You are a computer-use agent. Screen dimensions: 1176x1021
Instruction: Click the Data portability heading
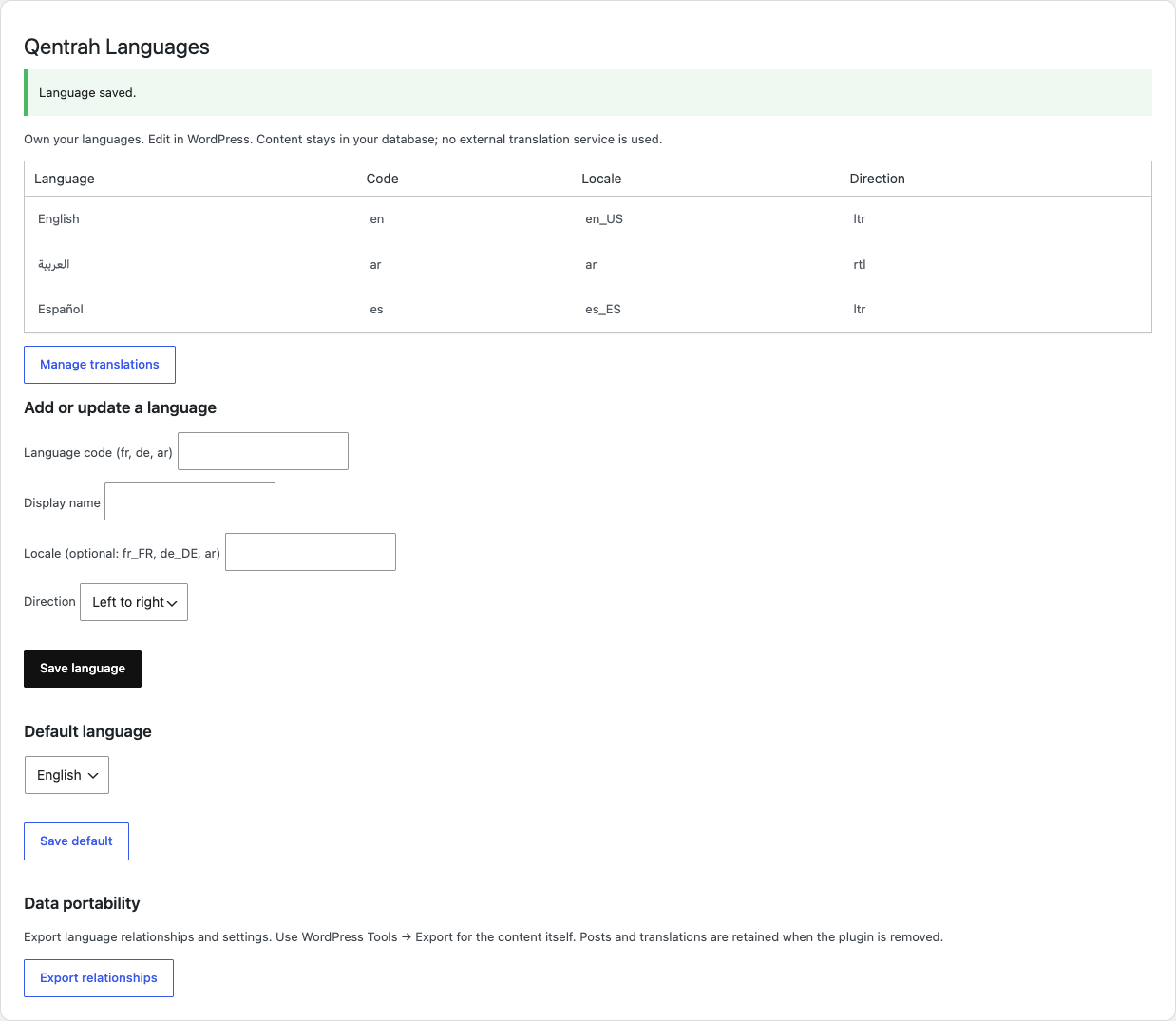click(x=82, y=903)
